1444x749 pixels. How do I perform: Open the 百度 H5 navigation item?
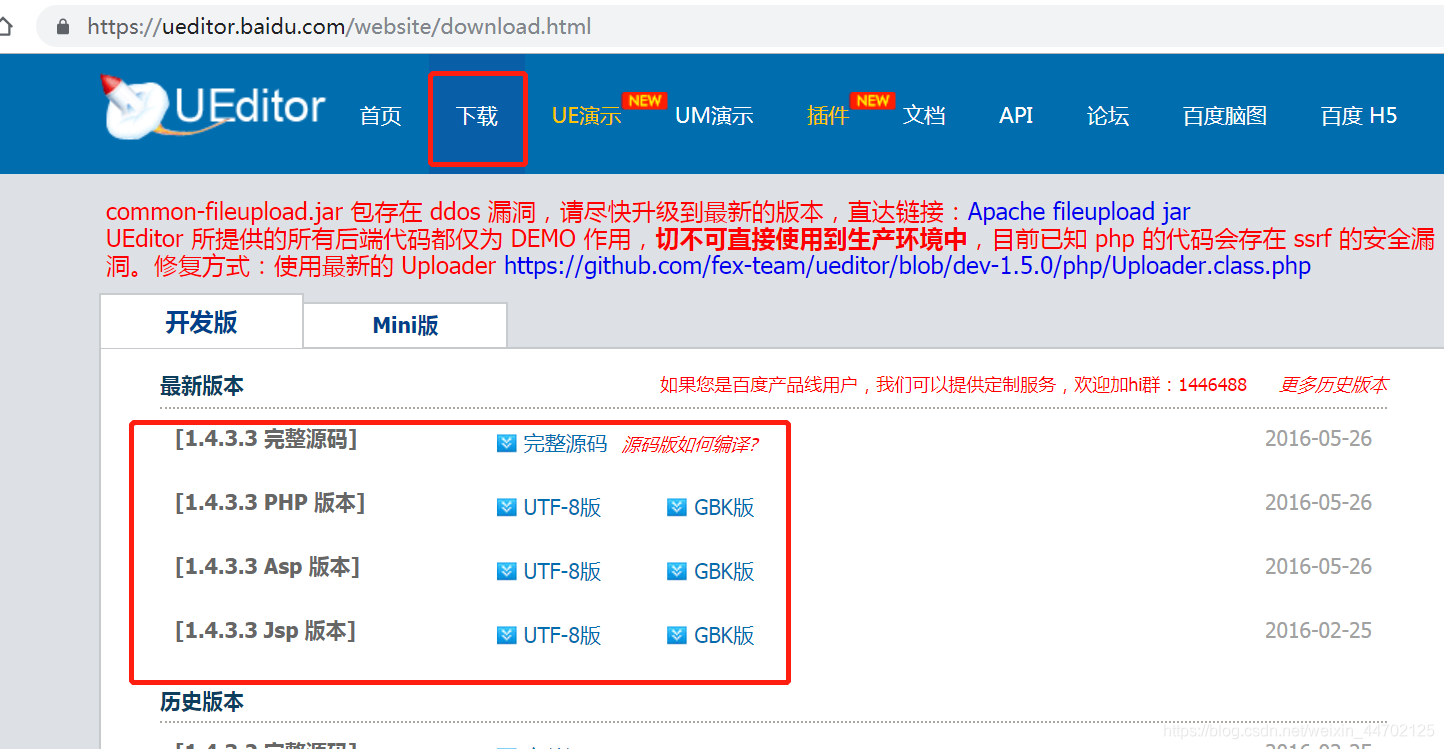click(x=1359, y=116)
